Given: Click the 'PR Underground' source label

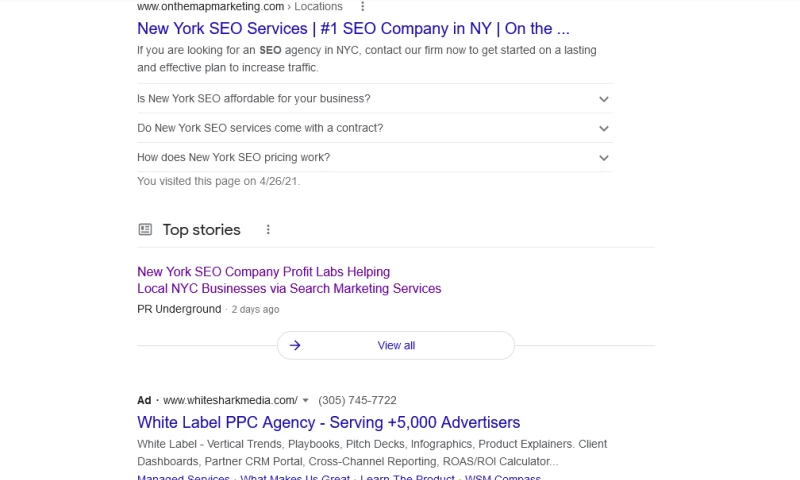Looking at the screenshot, I should tap(179, 309).
